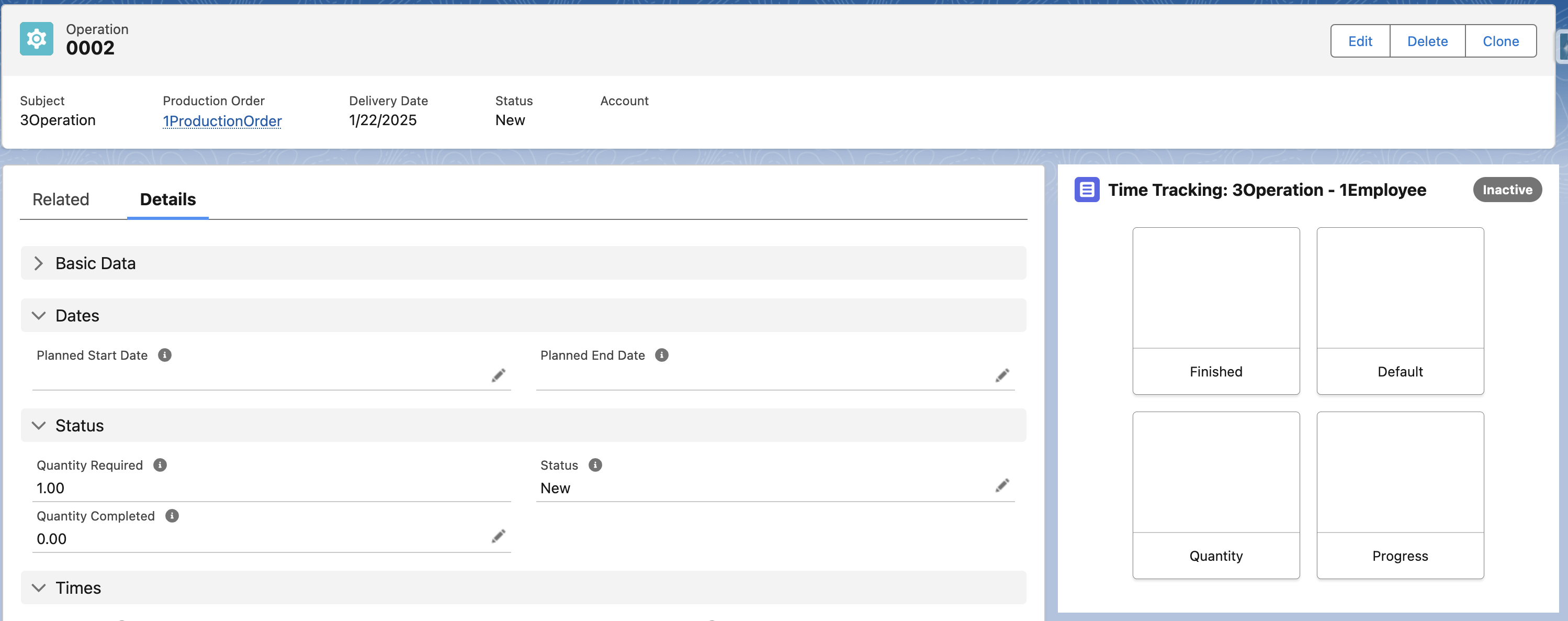Click pencil icon next to Status New
The width and height of the screenshot is (1568, 621).
pyautogui.click(x=1002, y=486)
